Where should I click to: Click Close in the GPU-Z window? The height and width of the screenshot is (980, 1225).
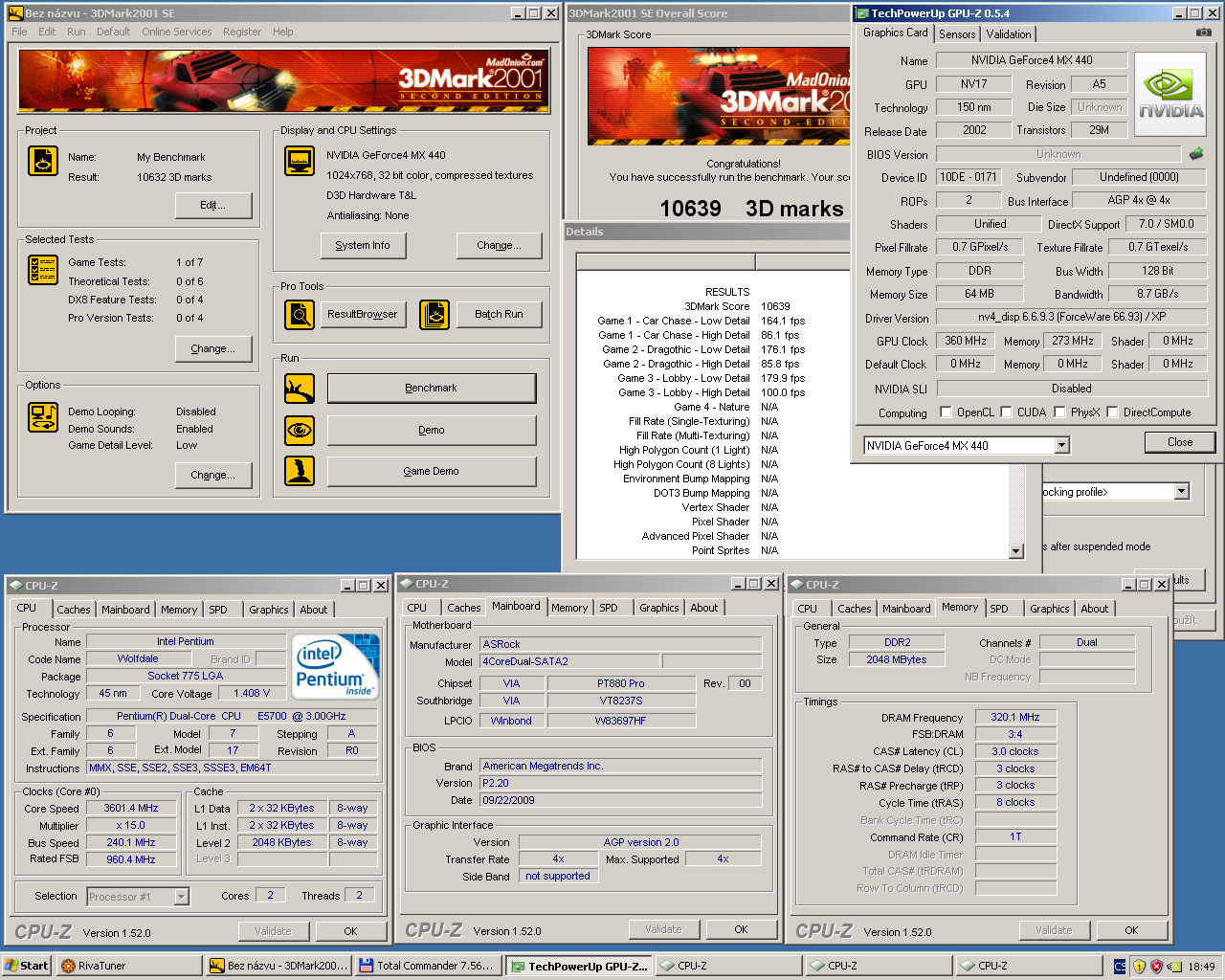click(1180, 442)
